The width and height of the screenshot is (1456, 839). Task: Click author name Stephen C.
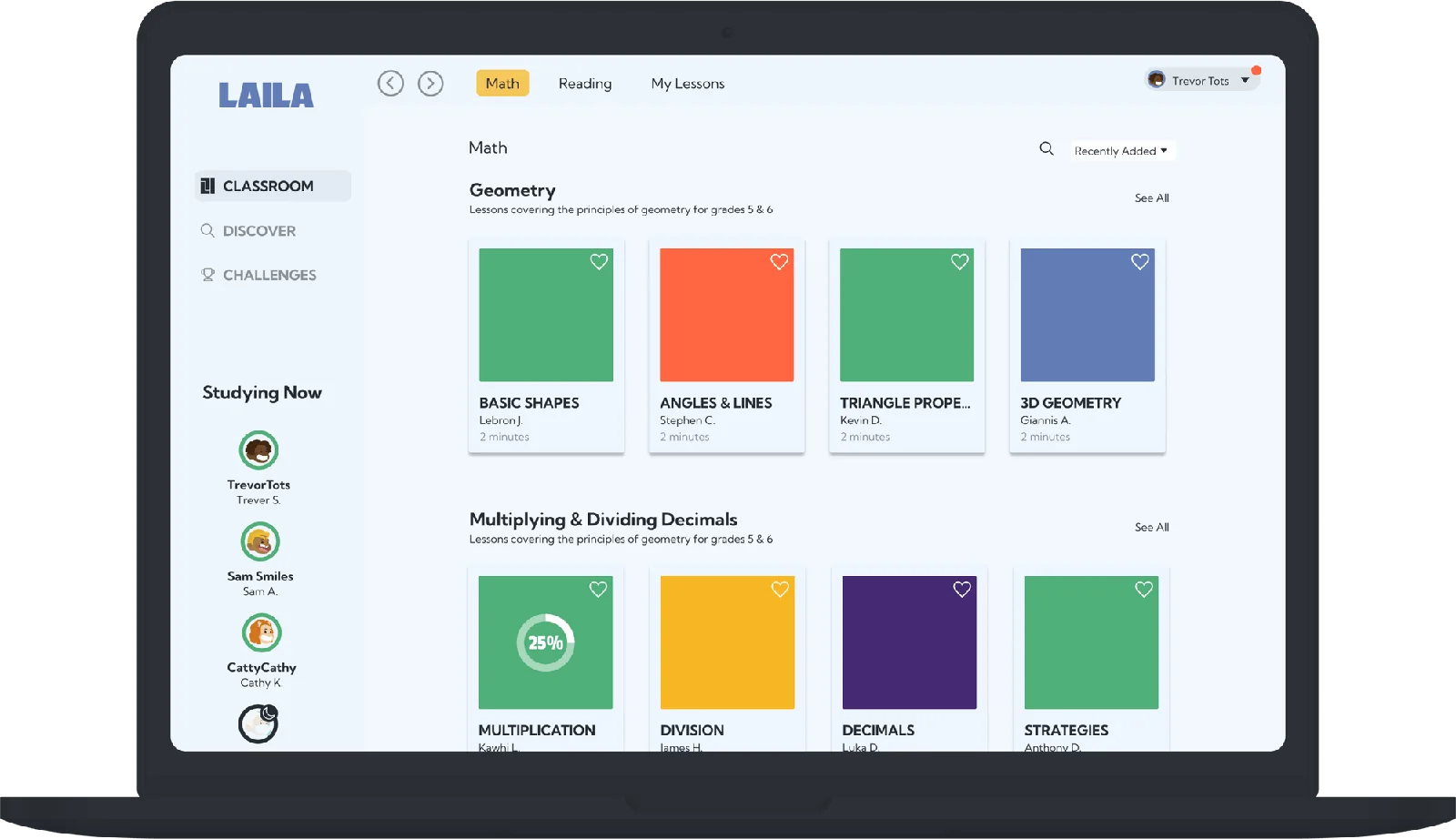point(687,420)
